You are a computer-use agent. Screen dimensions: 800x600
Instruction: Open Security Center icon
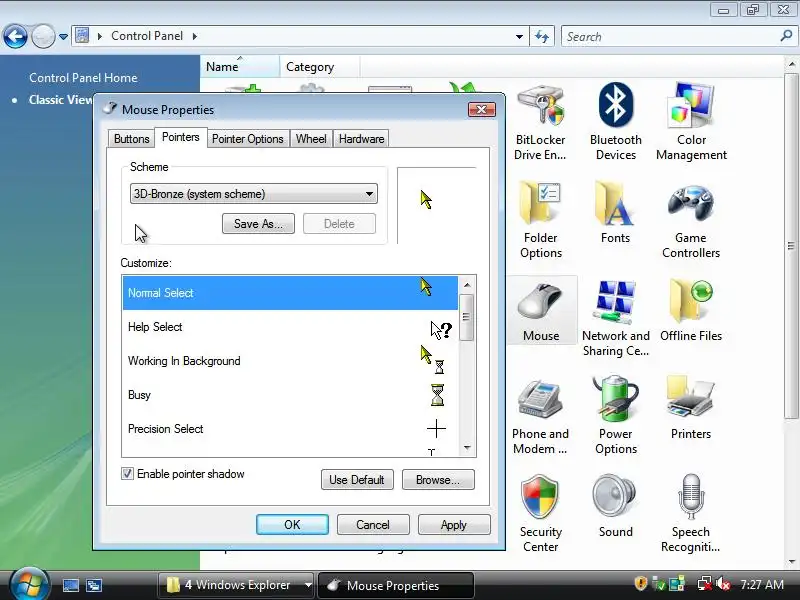click(x=540, y=513)
